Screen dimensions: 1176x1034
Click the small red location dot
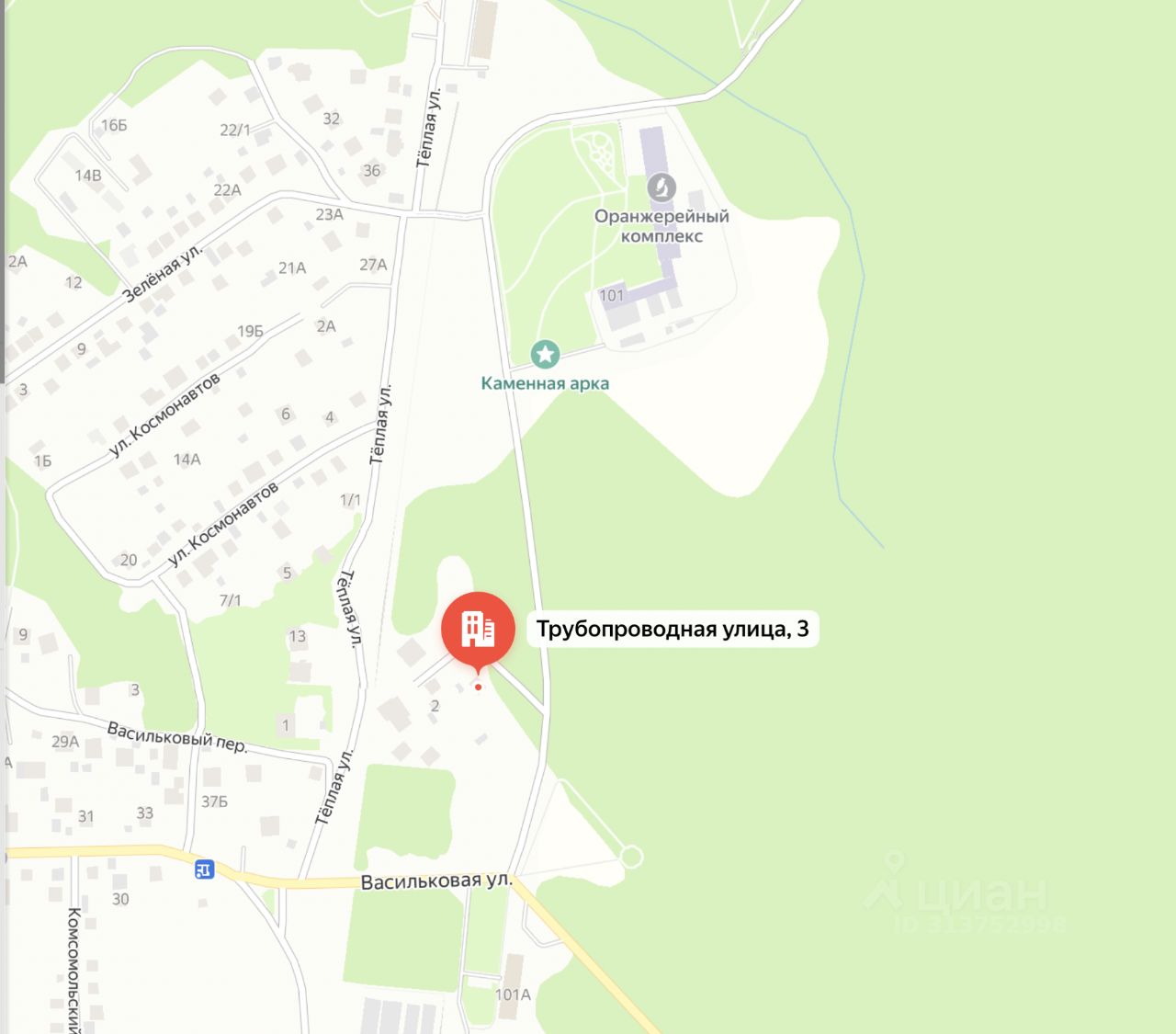[478, 687]
